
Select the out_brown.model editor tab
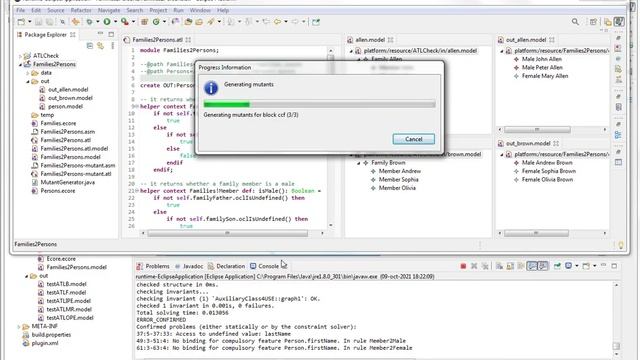[x=528, y=144]
